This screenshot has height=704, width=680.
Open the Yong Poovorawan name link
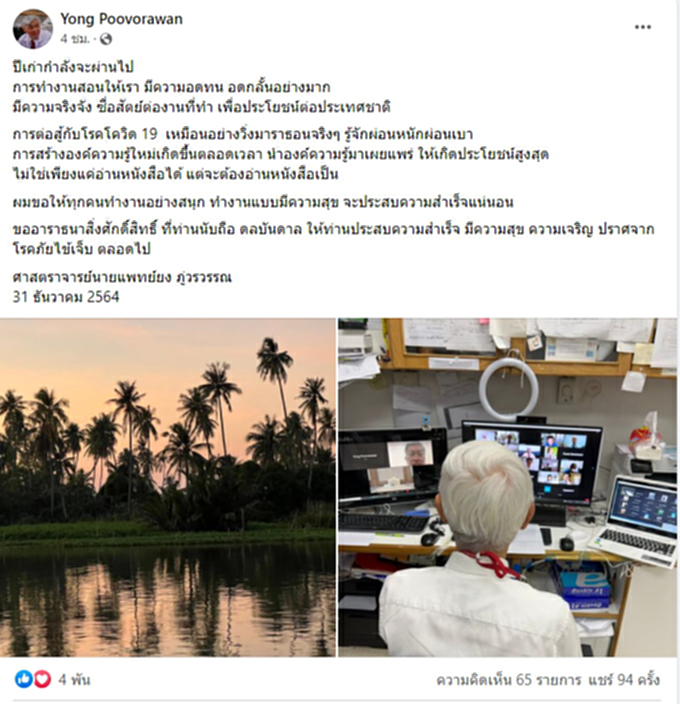[x=121, y=19]
